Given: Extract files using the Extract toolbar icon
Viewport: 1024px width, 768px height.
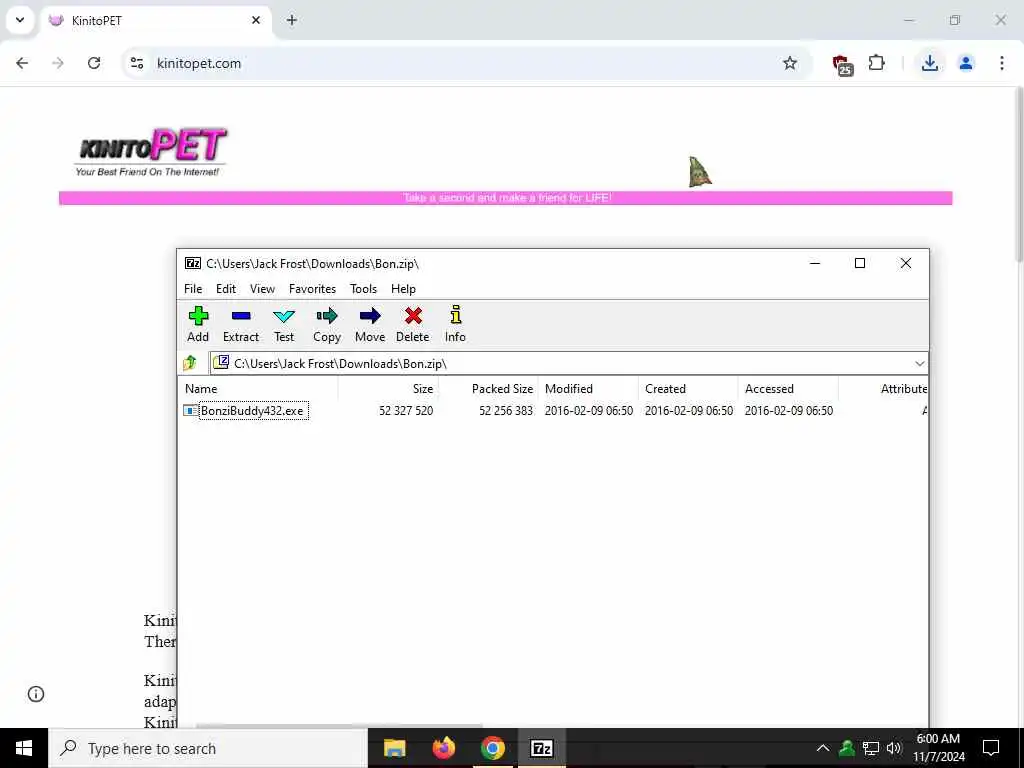Looking at the screenshot, I should [241, 324].
